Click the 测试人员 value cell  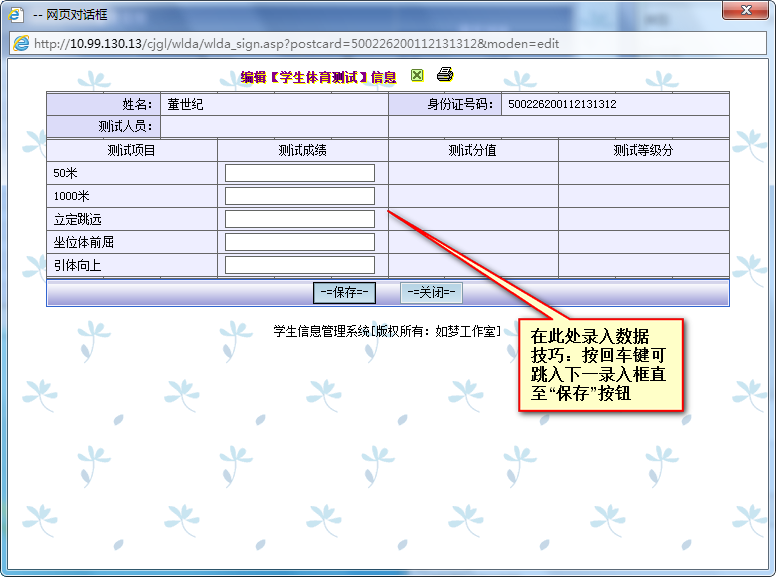pyautogui.click(x=273, y=126)
